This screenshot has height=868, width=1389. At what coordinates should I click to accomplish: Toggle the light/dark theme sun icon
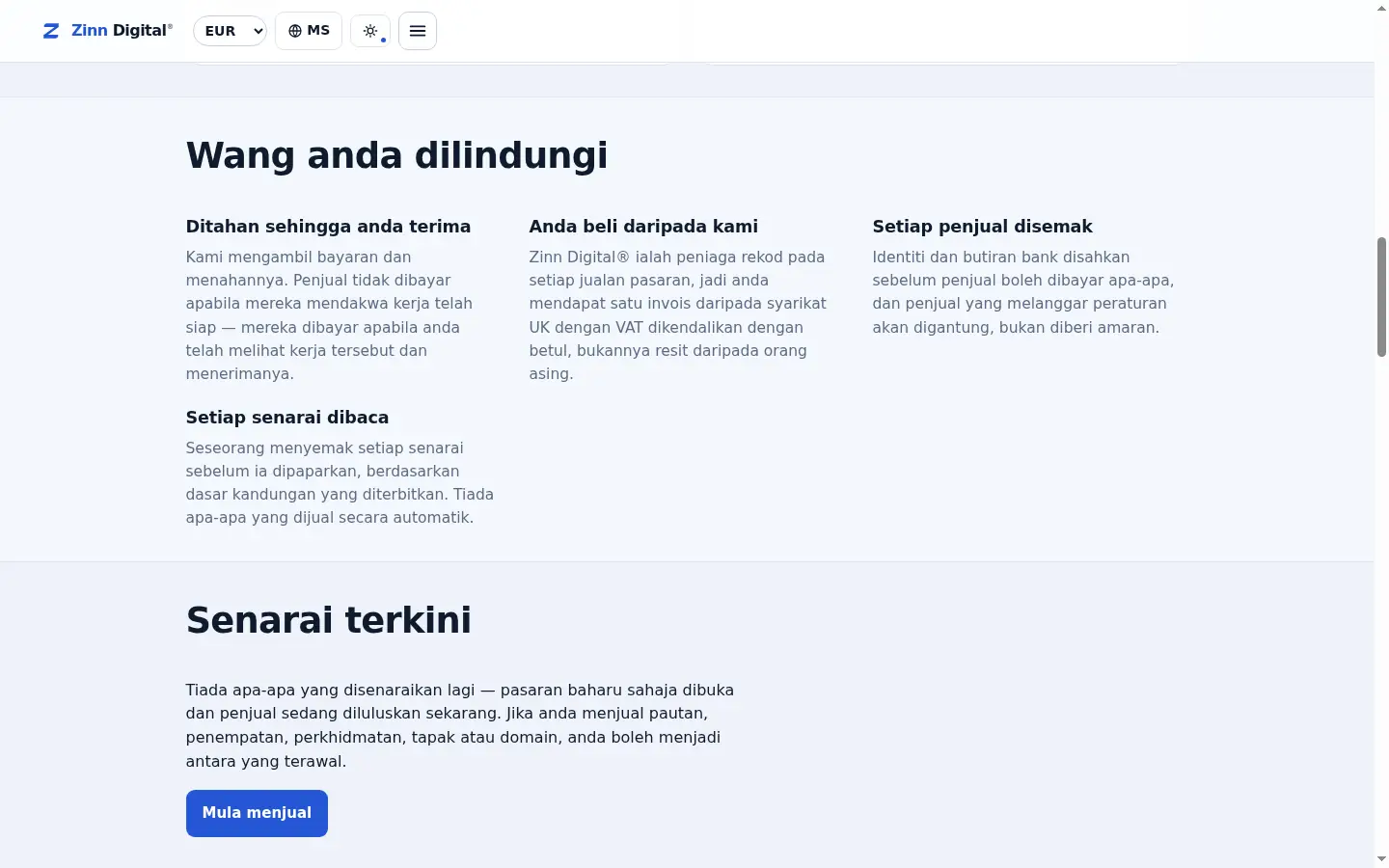(370, 31)
